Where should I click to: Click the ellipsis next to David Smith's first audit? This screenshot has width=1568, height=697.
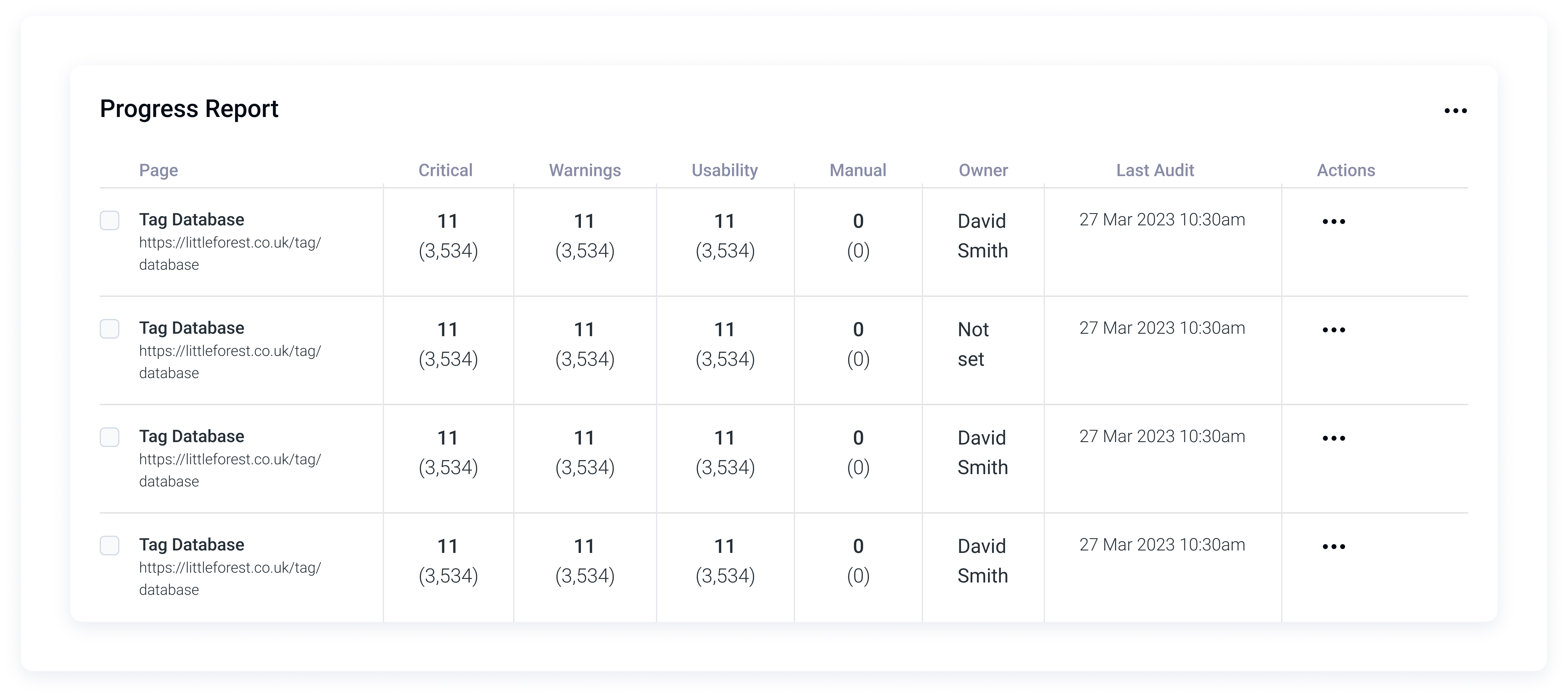click(1334, 222)
